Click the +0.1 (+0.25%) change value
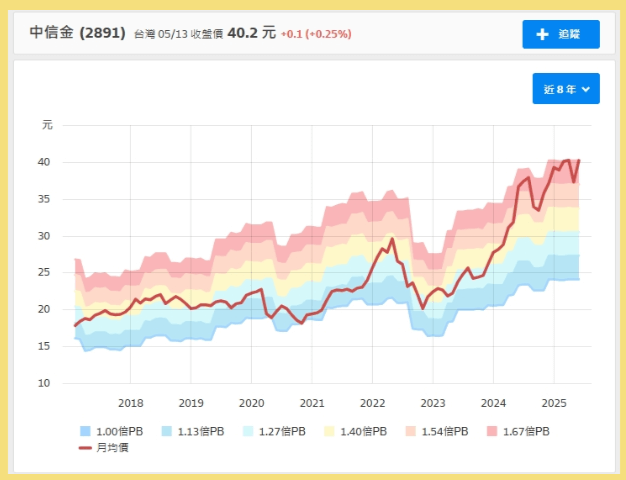The height and width of the screenshot is (480, 626). pos(316,34)
